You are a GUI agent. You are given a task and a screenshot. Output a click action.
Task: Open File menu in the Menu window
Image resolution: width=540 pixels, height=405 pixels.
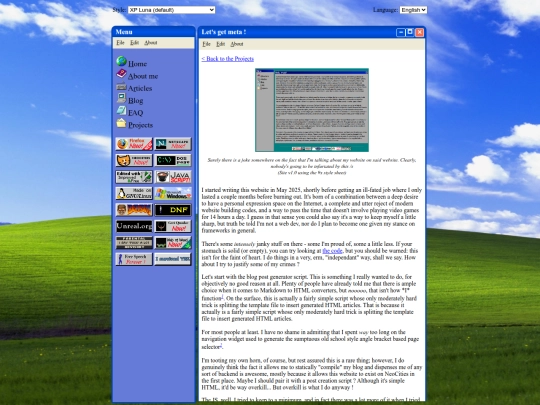(120, 43)
